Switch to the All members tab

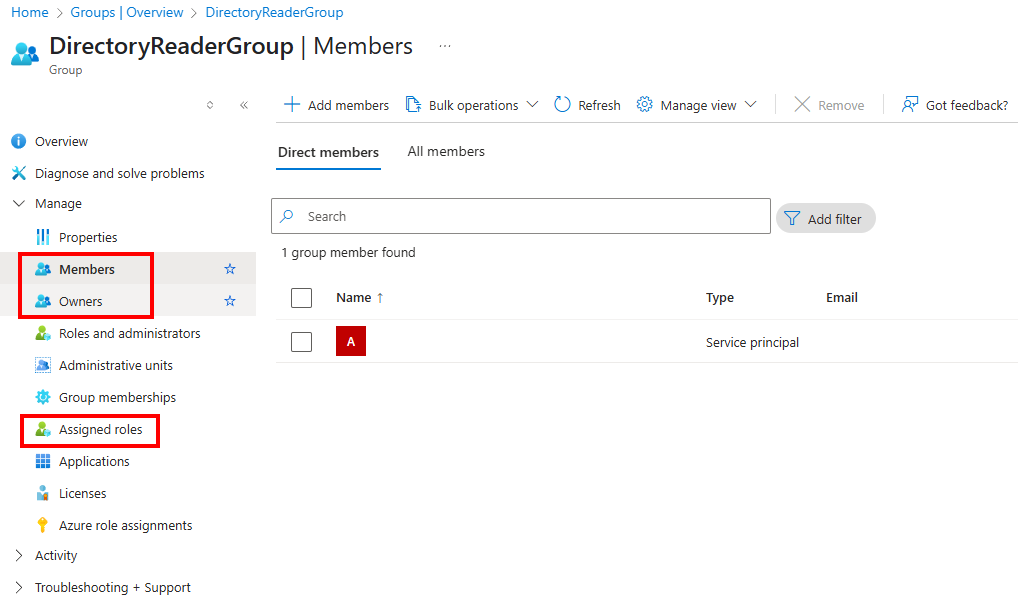click(x=446, y=152)
